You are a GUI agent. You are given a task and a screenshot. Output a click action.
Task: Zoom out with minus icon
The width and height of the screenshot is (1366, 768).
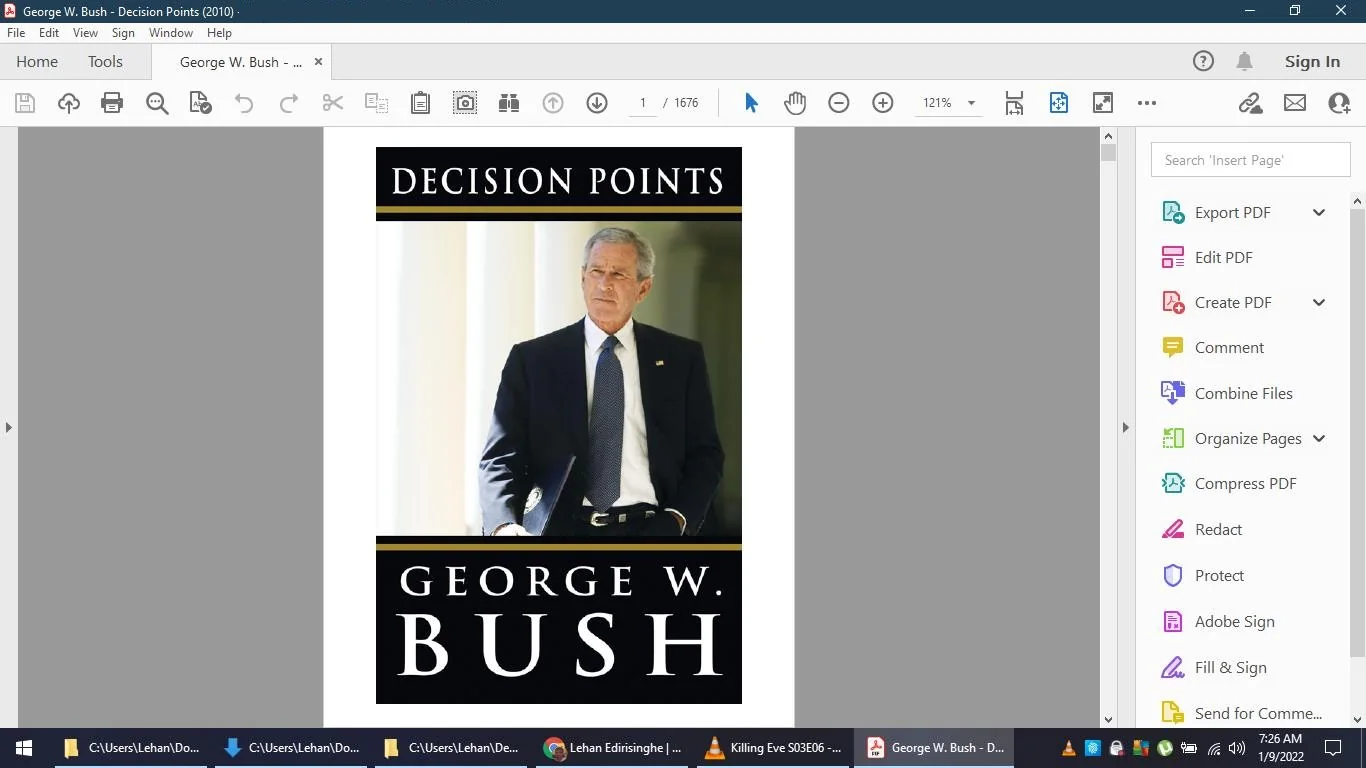click(839, 103)
